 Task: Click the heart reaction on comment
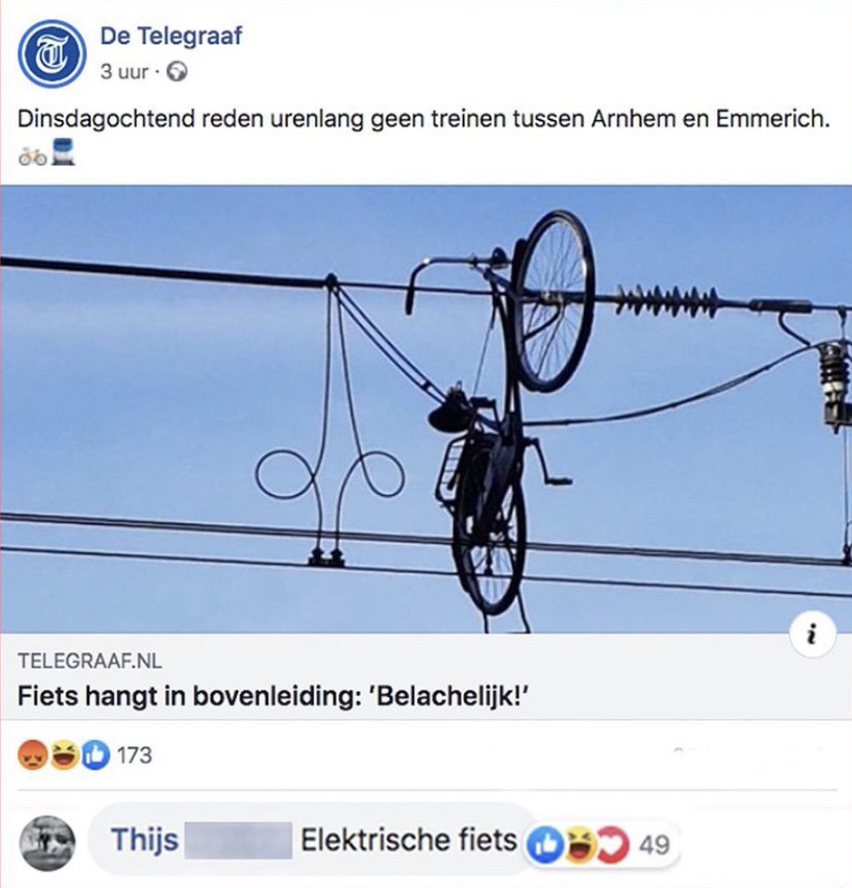click(612, 844)
